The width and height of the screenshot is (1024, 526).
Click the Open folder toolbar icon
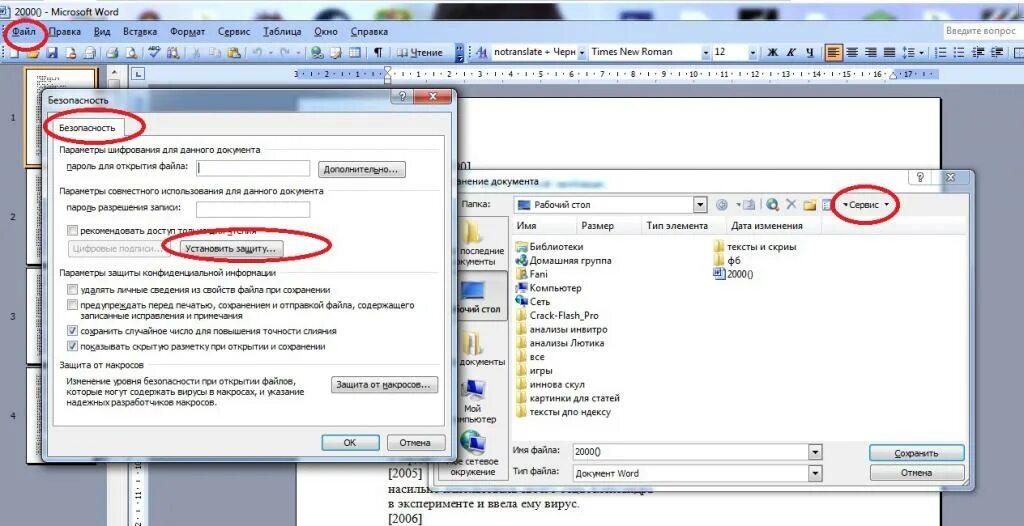(x=33, y=53)
